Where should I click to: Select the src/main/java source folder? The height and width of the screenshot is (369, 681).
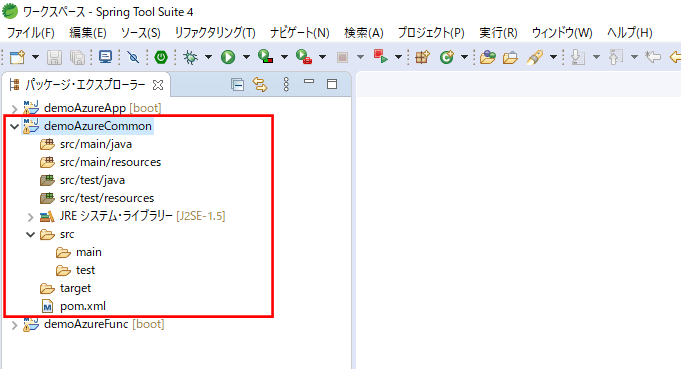96,144
